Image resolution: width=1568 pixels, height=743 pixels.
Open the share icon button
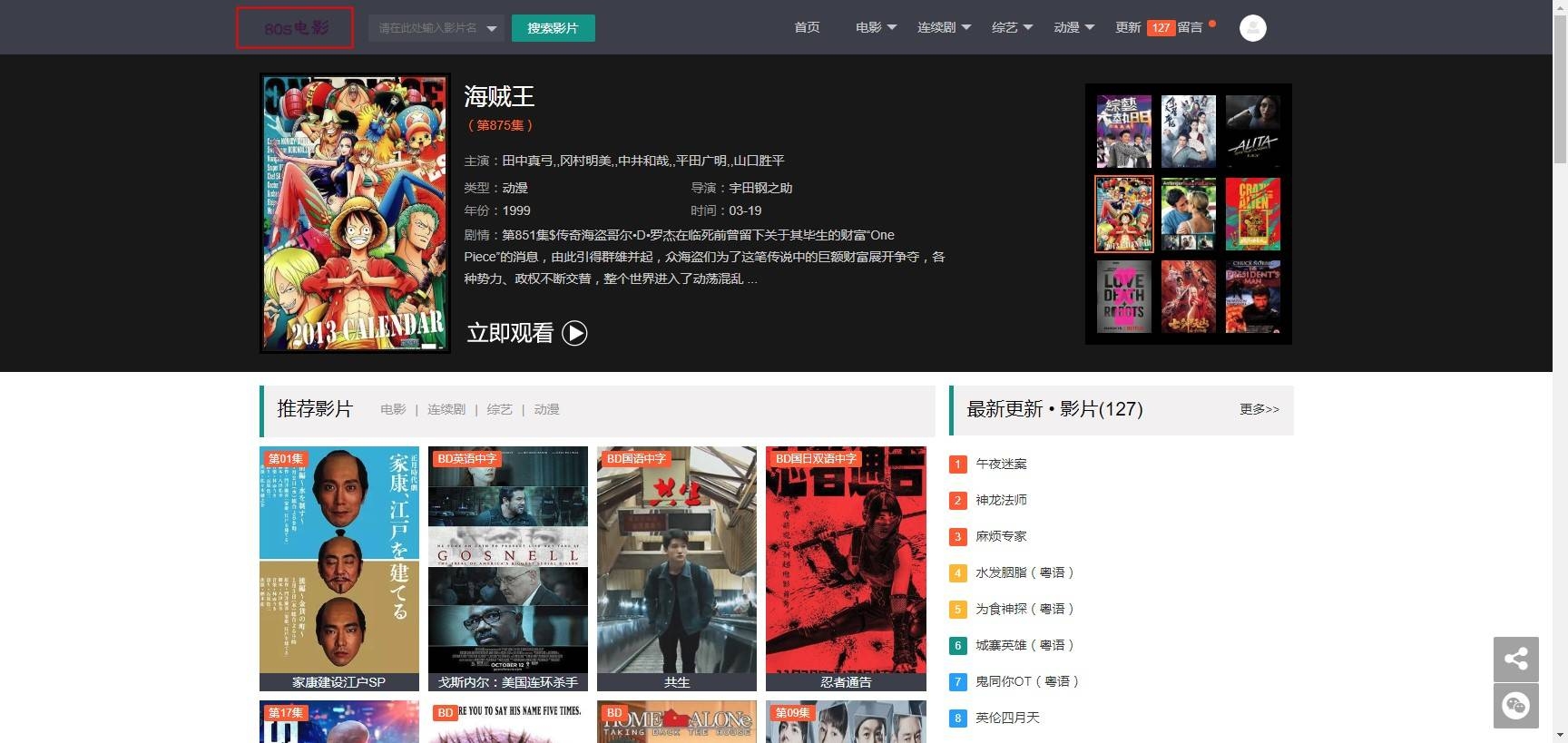[x=1515, y=659]
